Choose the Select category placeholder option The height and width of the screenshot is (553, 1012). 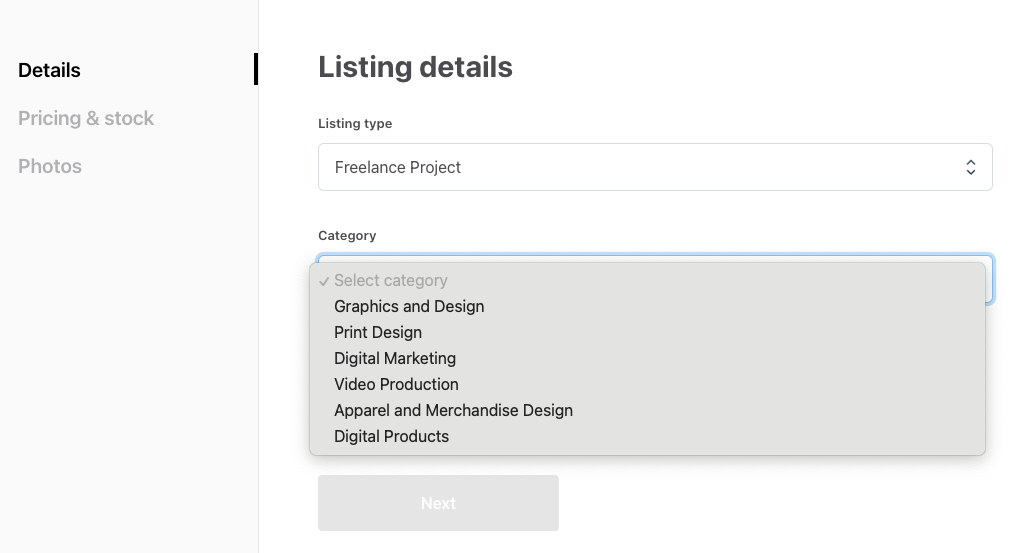click(x=391, y=281)
